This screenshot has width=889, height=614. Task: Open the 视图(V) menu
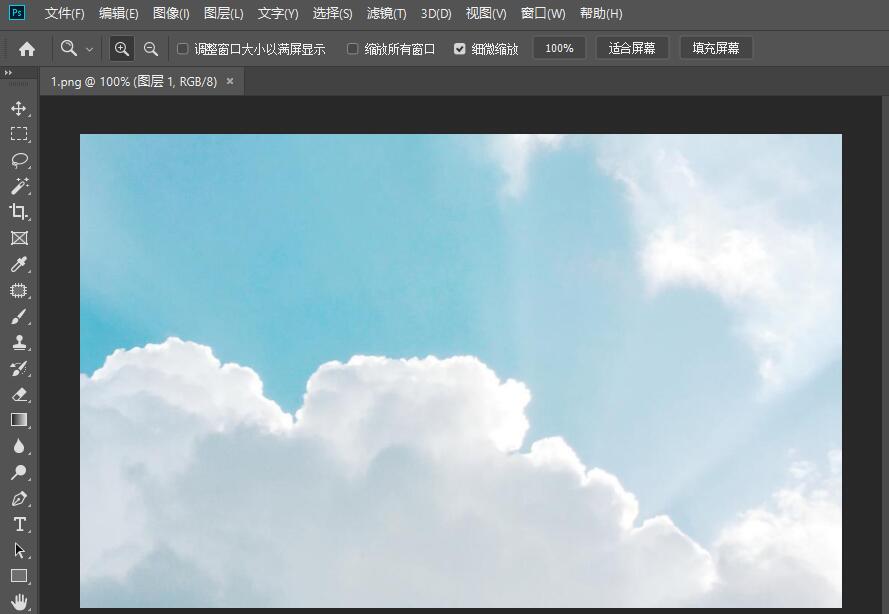click(x=486, y=13)
